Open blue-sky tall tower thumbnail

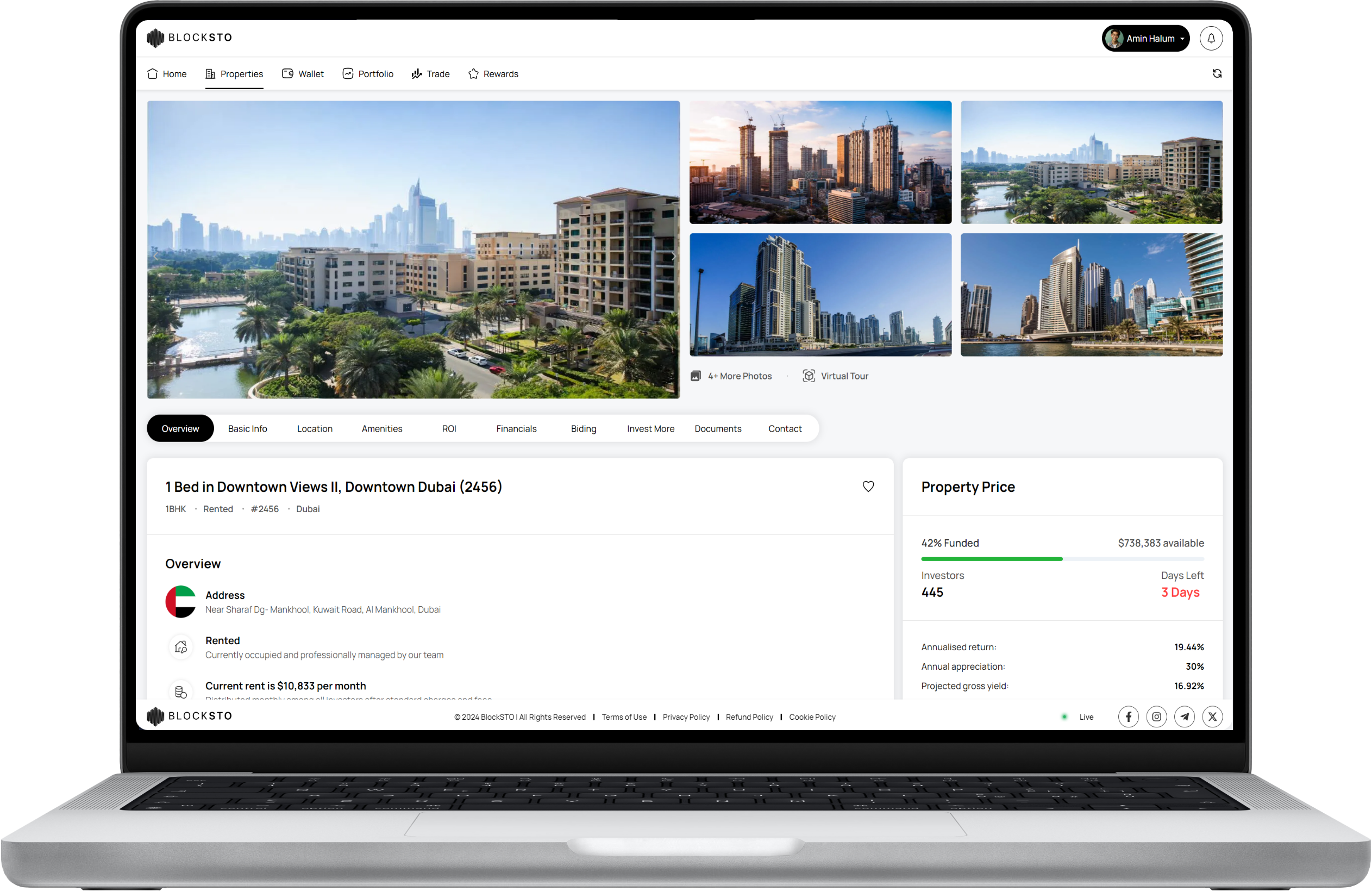[820, 295]
